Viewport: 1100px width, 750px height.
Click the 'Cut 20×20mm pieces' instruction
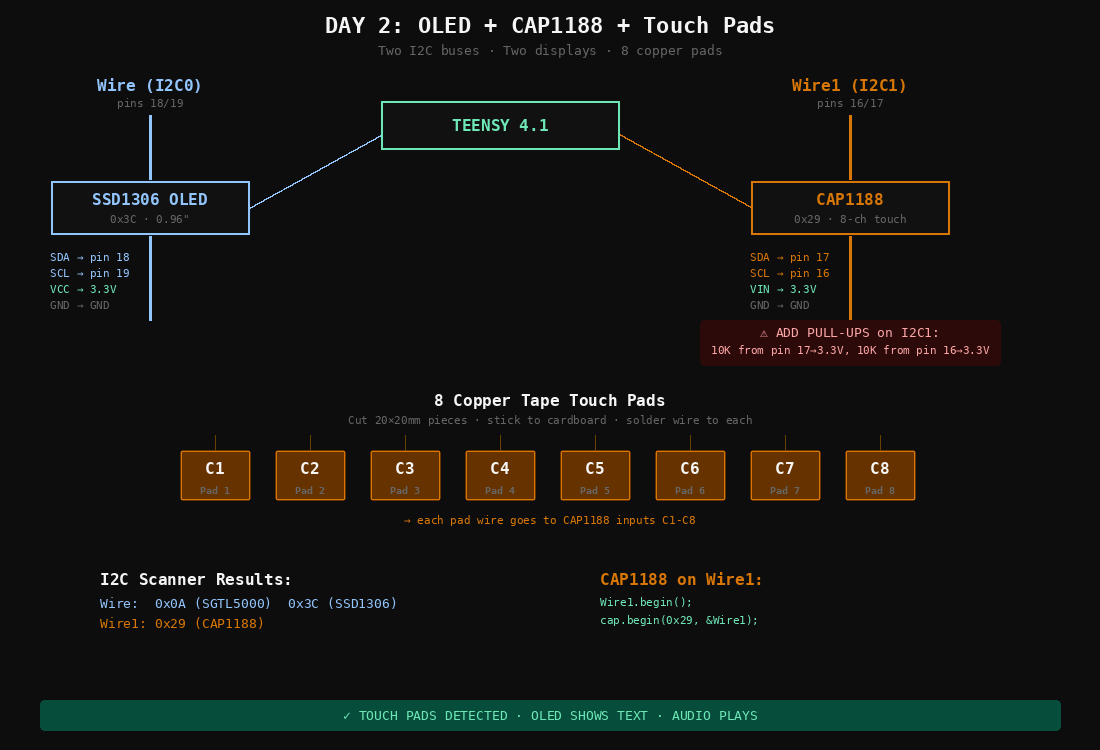coord(550,420)
